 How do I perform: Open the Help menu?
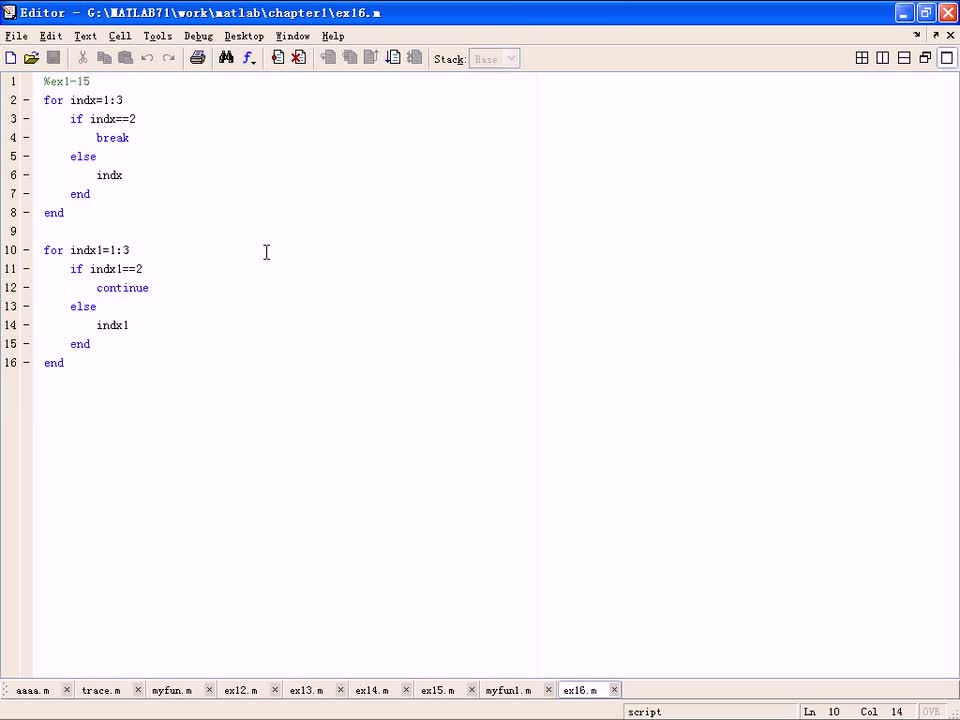[333, 36]
